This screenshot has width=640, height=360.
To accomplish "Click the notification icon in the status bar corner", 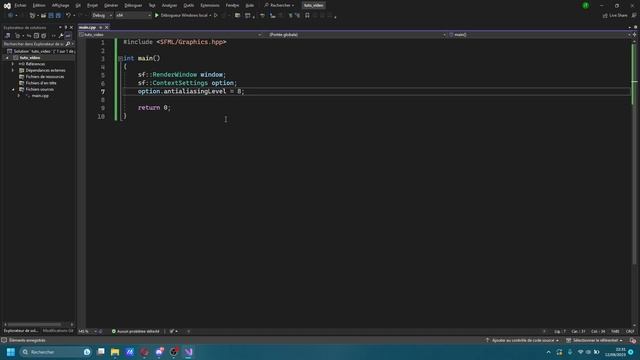I will (x=633, y=340).
